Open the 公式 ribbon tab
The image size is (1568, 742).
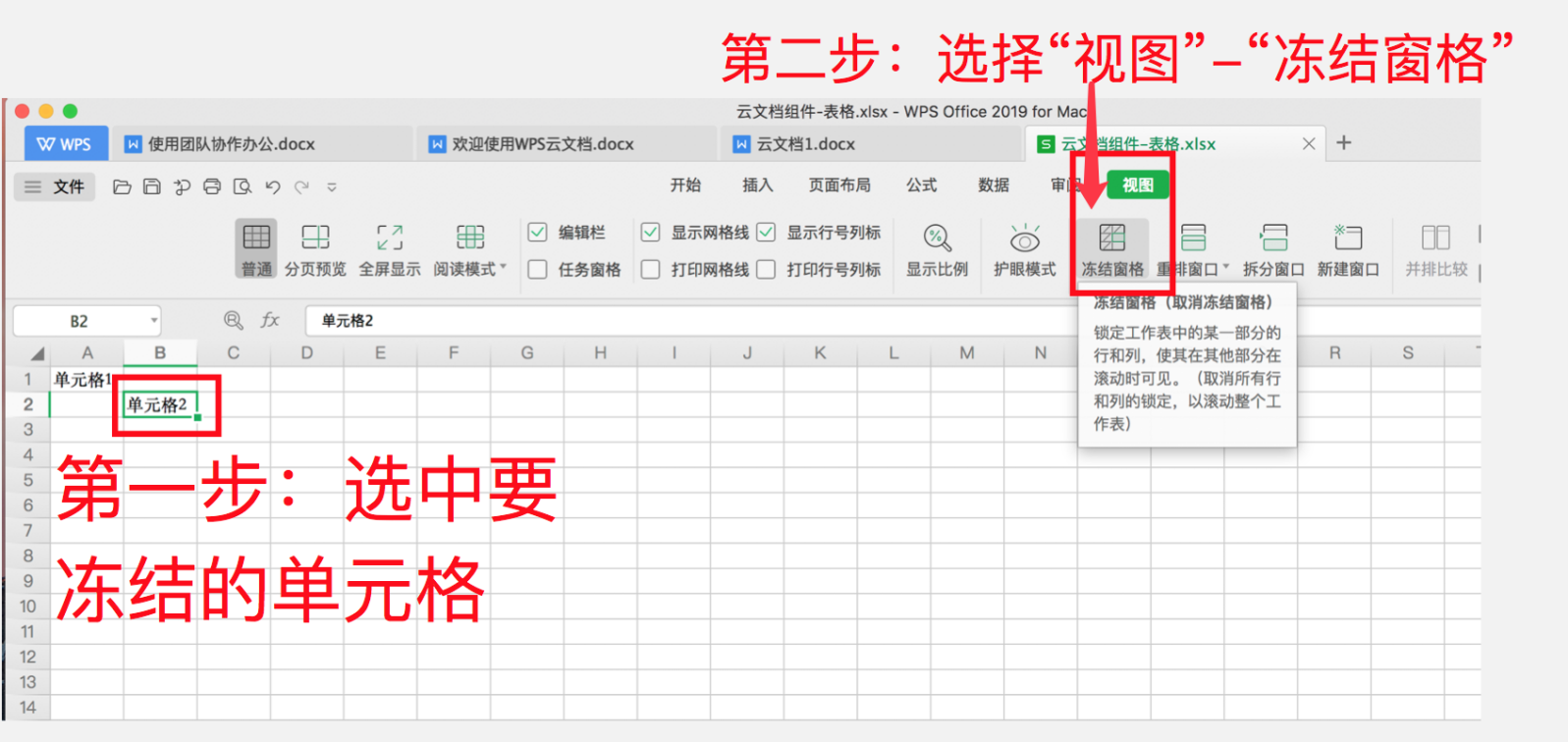pos(921,185)
